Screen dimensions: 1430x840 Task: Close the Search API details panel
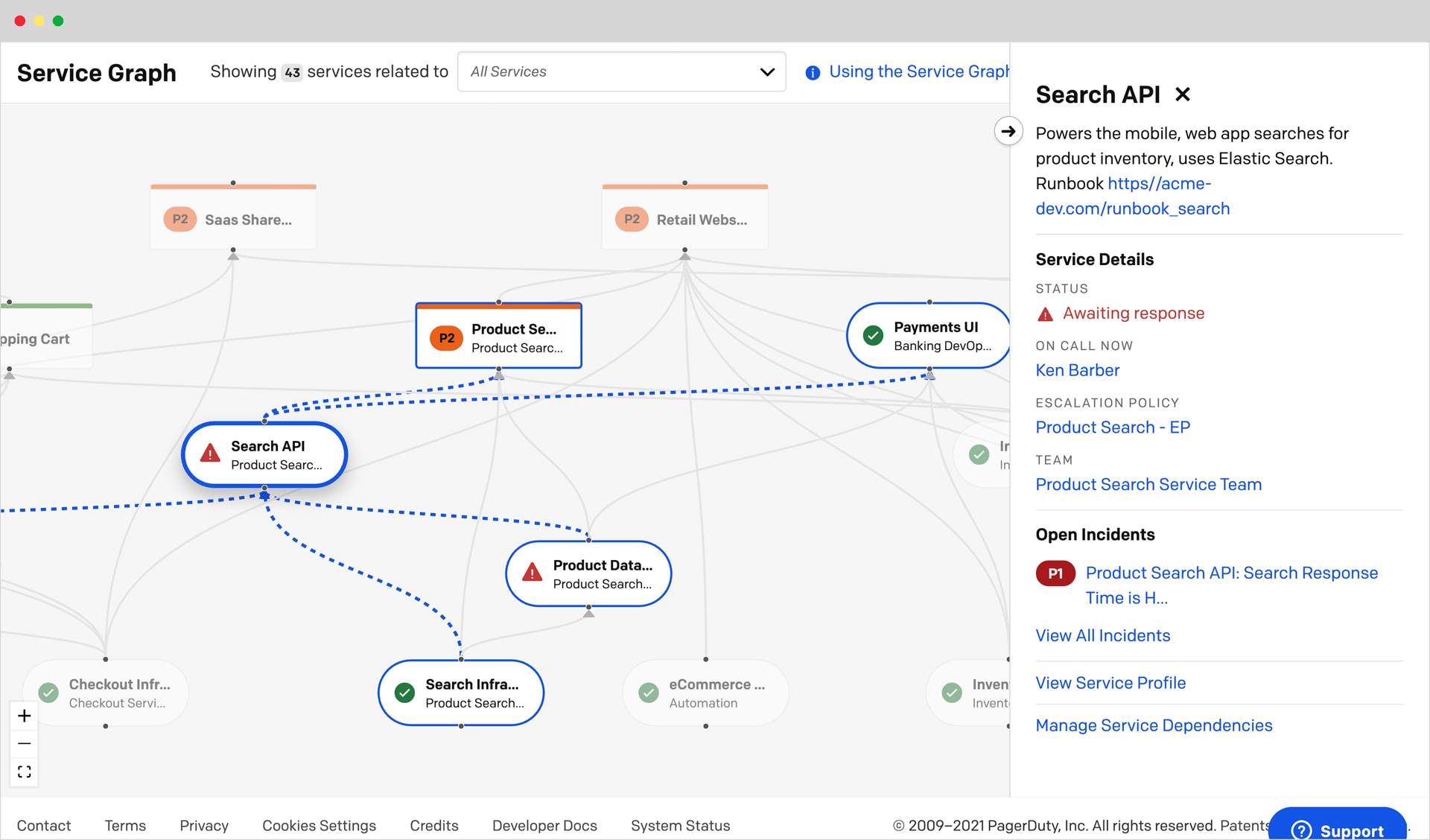(1183, 95)
